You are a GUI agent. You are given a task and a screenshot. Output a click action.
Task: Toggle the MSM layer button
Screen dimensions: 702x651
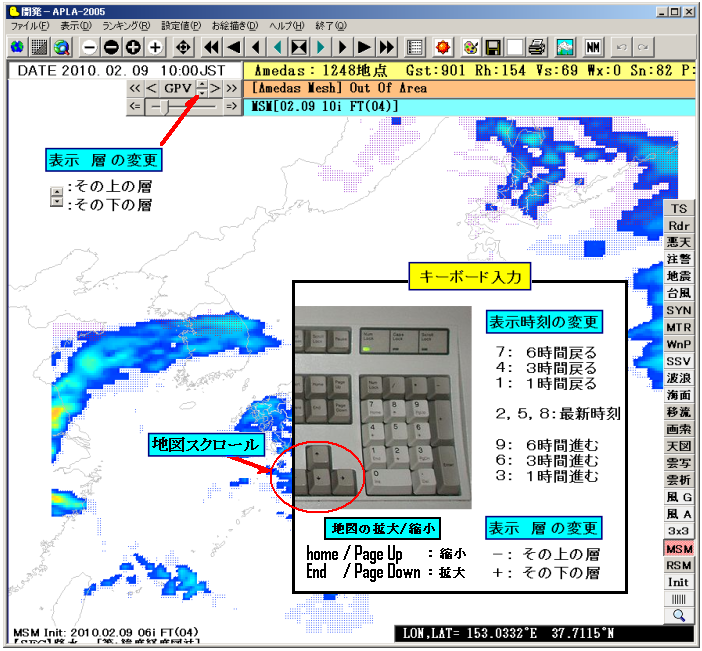[679, 549]
